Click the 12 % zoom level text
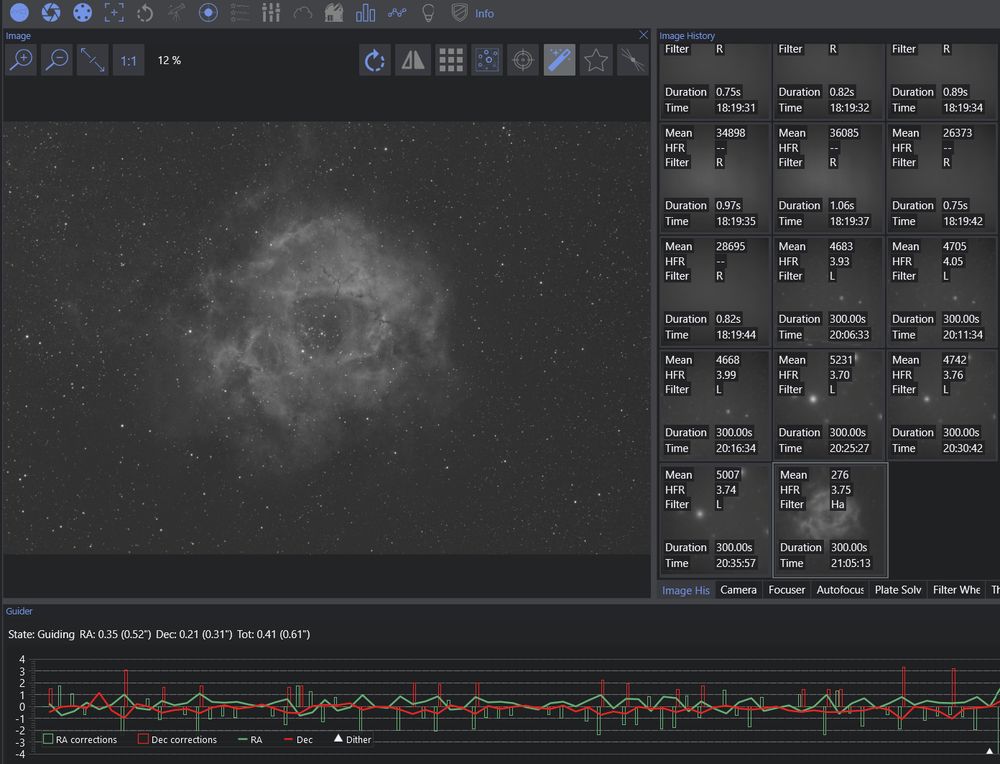 pos(169,60)
